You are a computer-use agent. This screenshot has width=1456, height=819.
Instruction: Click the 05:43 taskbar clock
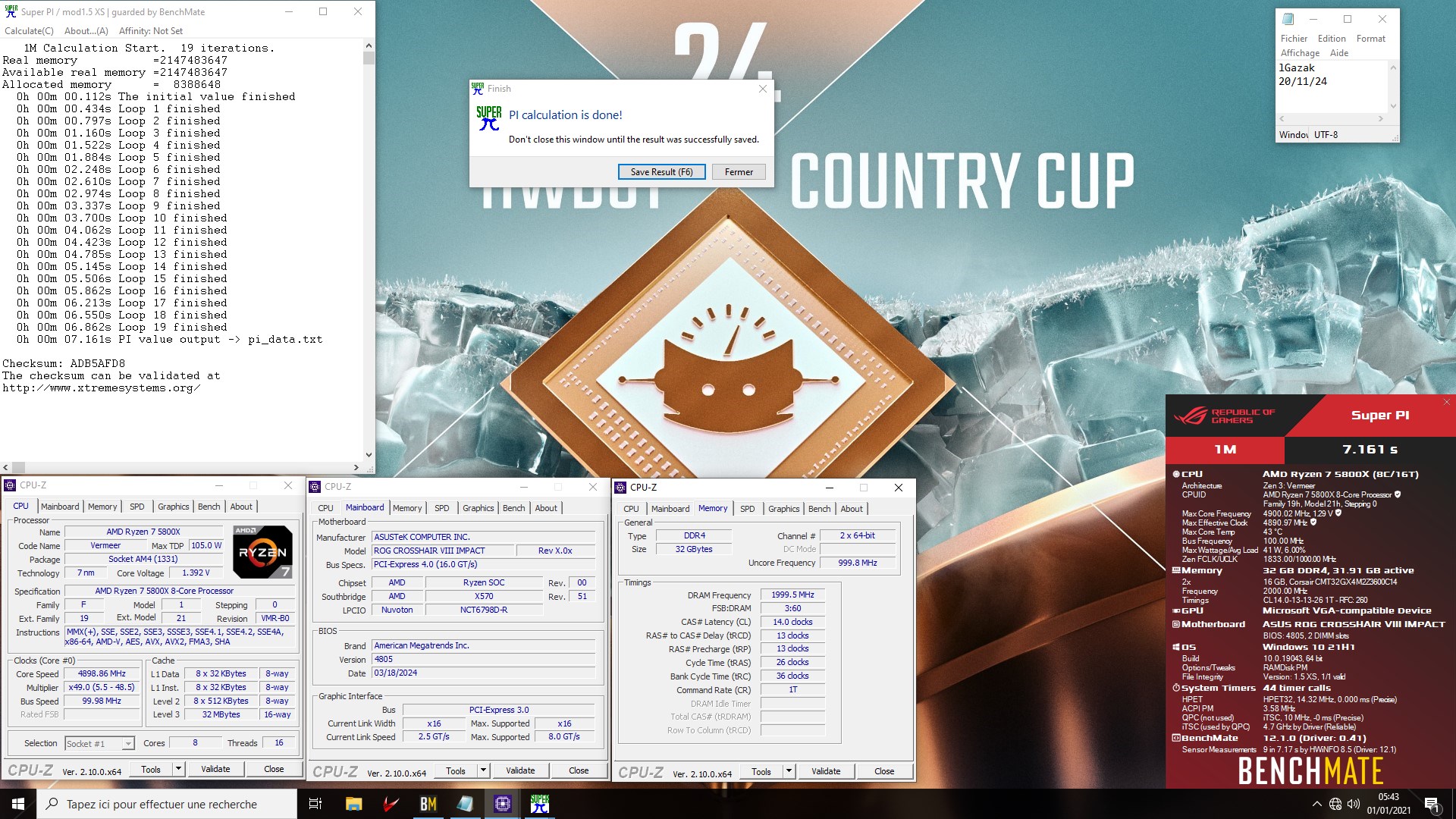pos(1389,797)
